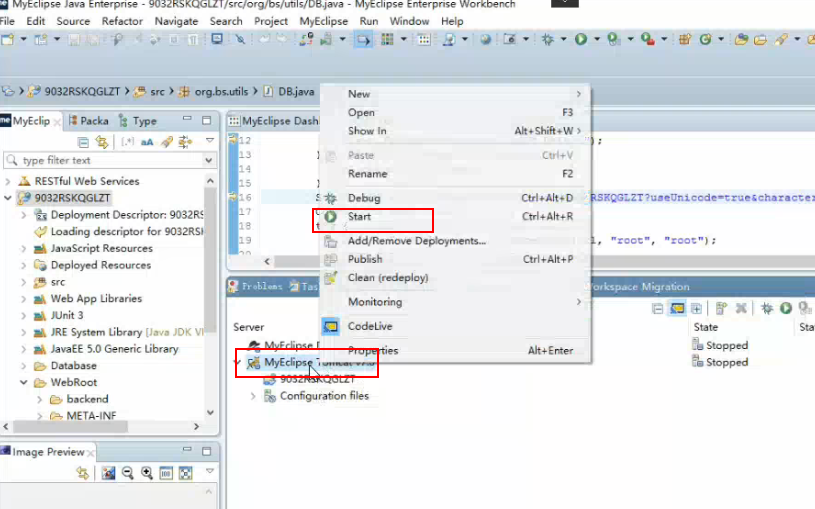Viewport: 815px width, 509px height.
Task: Select the backend folder under WebRoot
Action: point(87,399)
